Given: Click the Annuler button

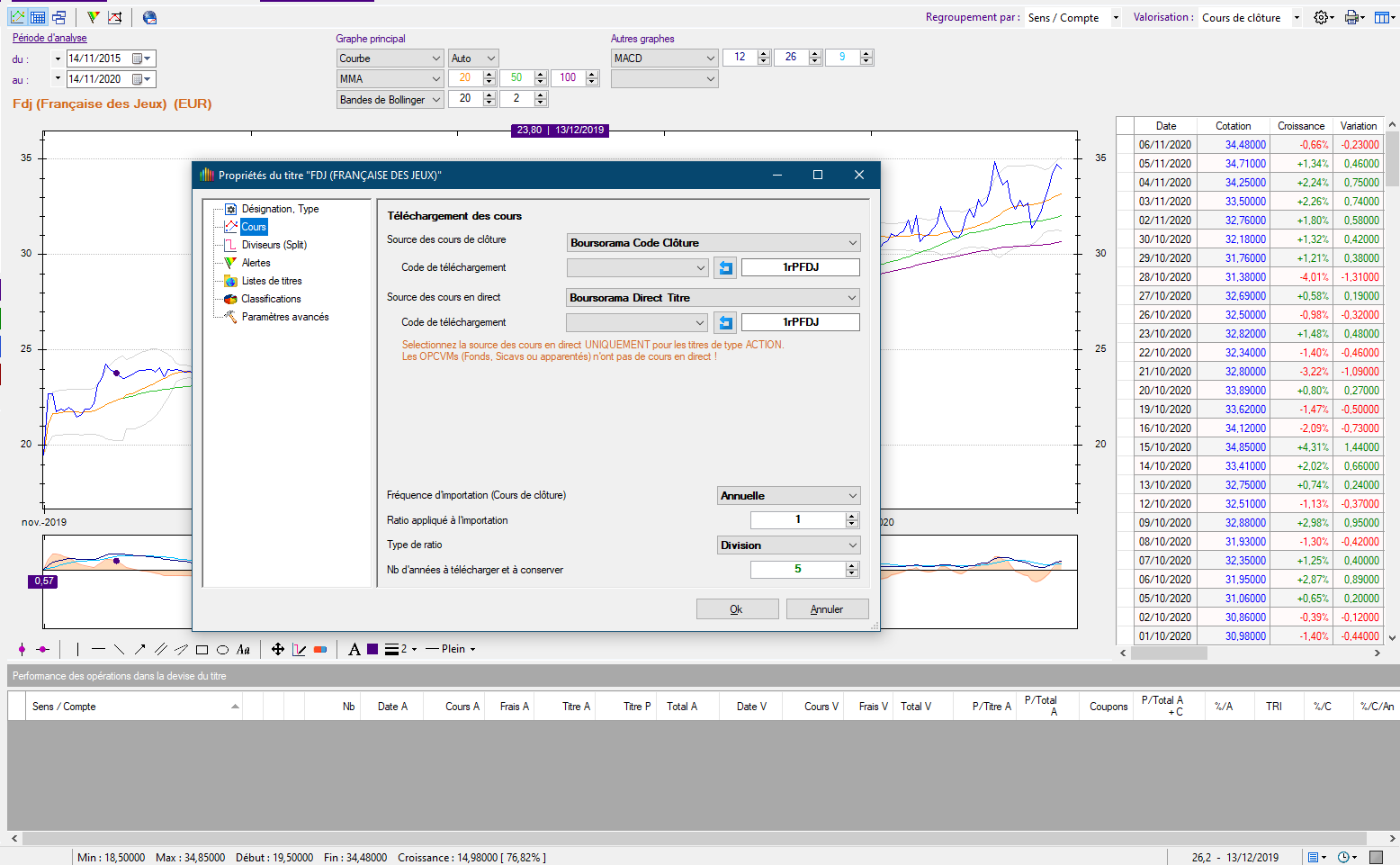Looking at the screenshot, I should point(827,609).
